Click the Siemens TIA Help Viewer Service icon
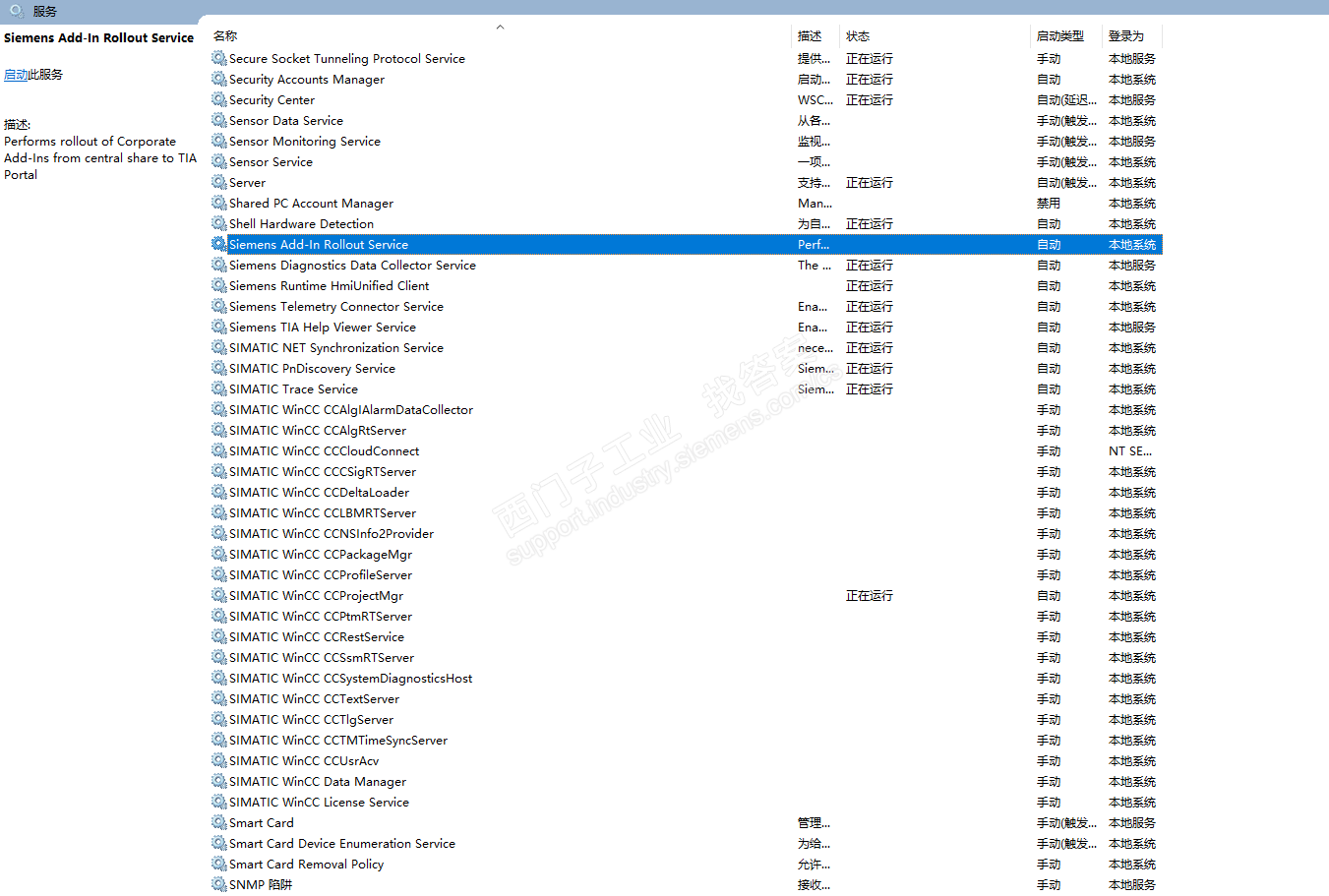This screenshot has height=896, width=1329. (218, 328)
